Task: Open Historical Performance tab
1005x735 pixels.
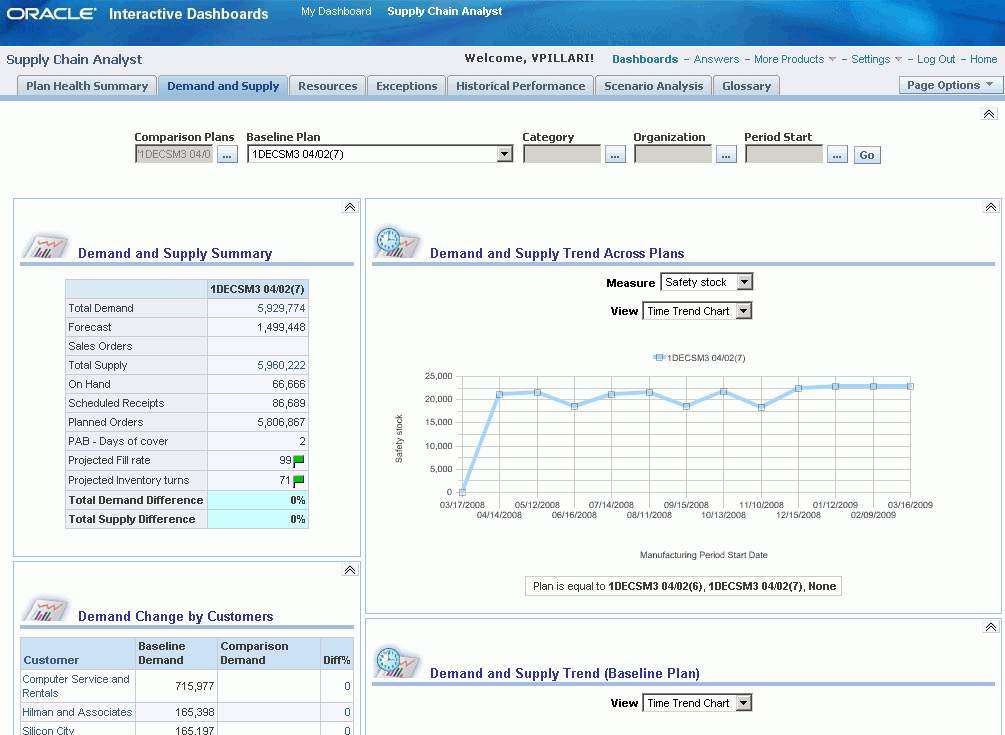Action: [520, 86]
